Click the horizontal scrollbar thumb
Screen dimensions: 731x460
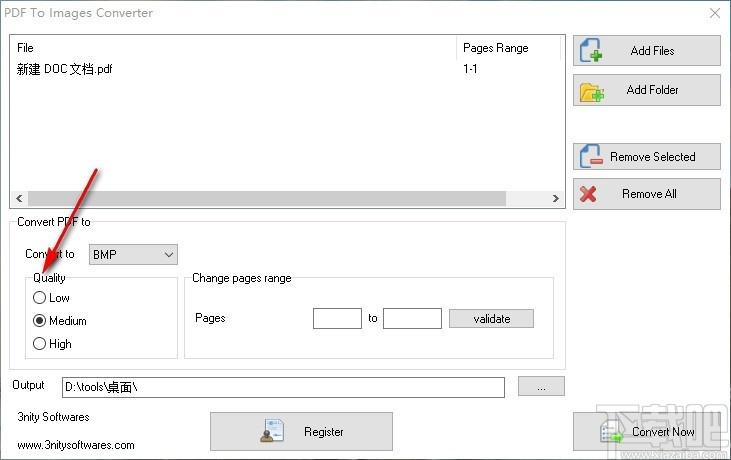[x=267, y=198]
